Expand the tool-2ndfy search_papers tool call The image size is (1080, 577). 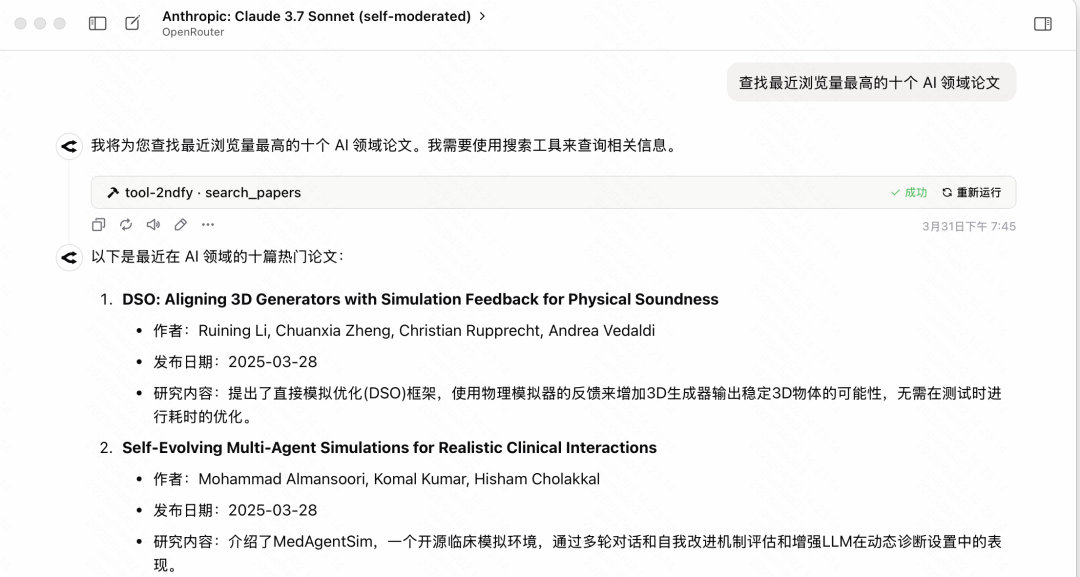(553, 193)
